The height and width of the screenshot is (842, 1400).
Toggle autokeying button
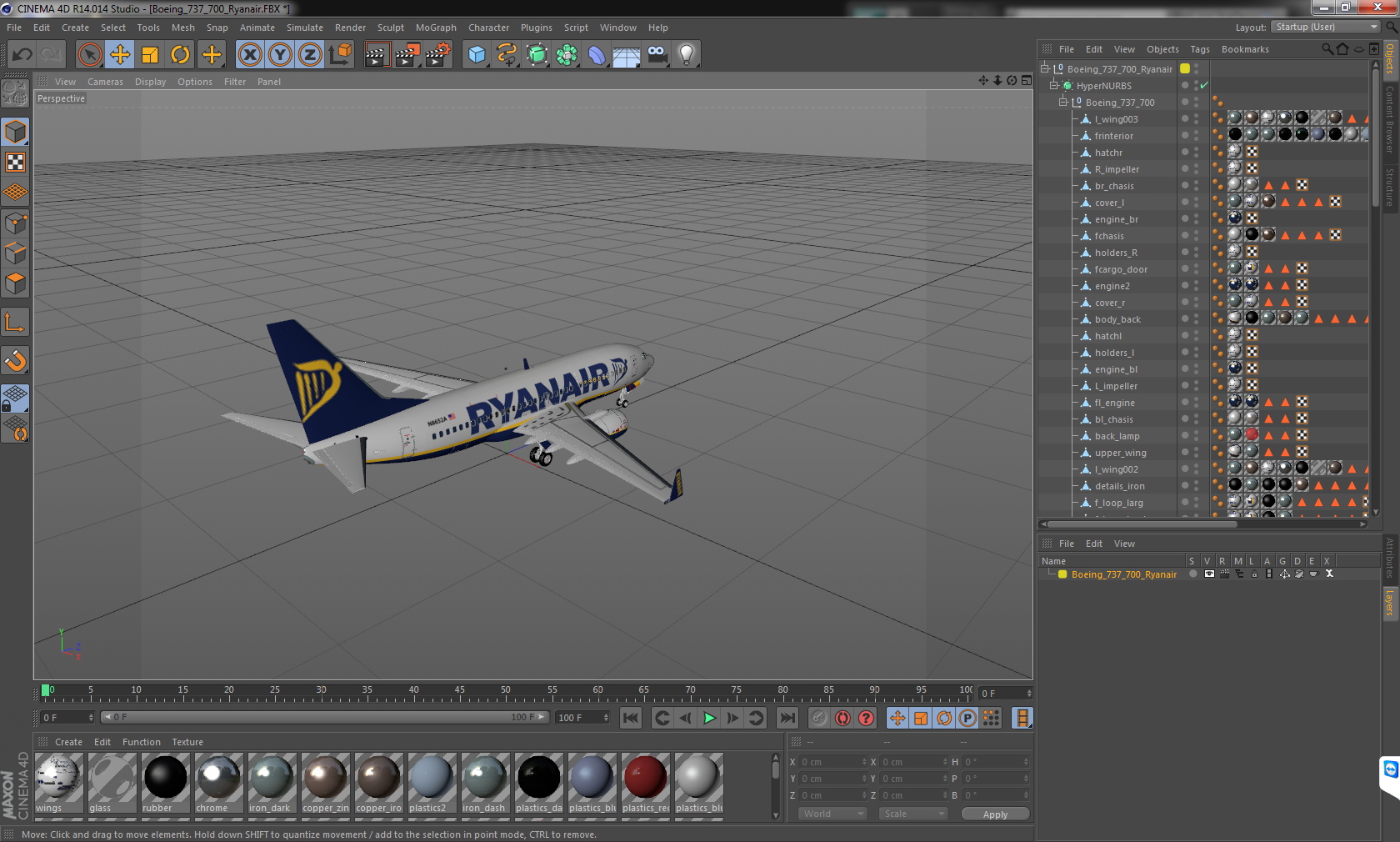(842, 718)
